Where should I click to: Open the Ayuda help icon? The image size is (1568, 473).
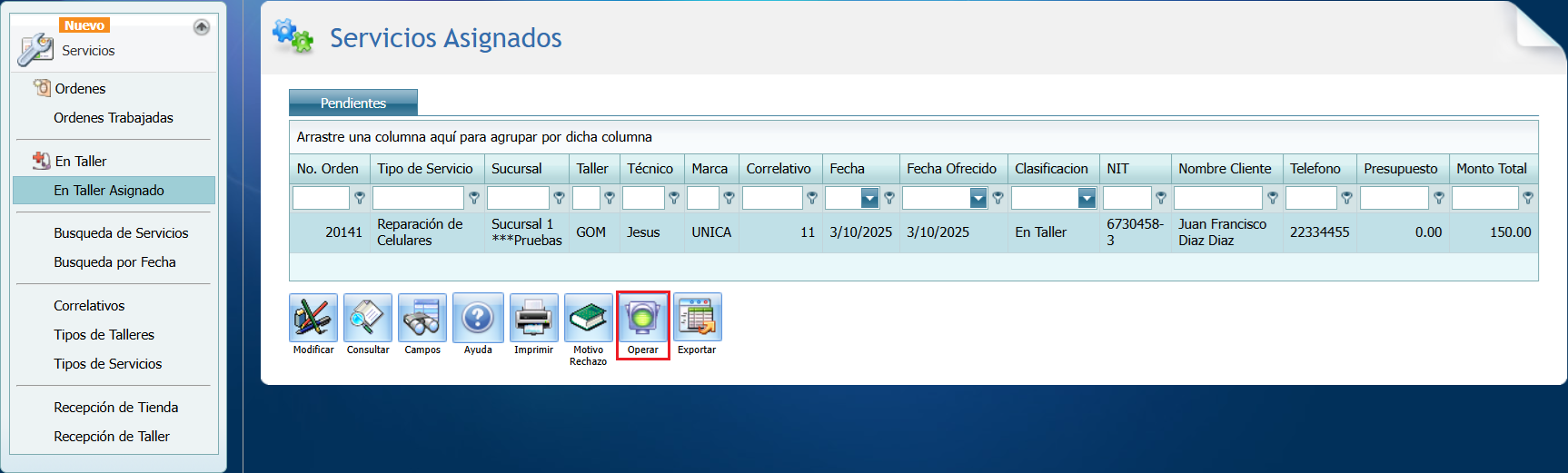pos(478,318)
